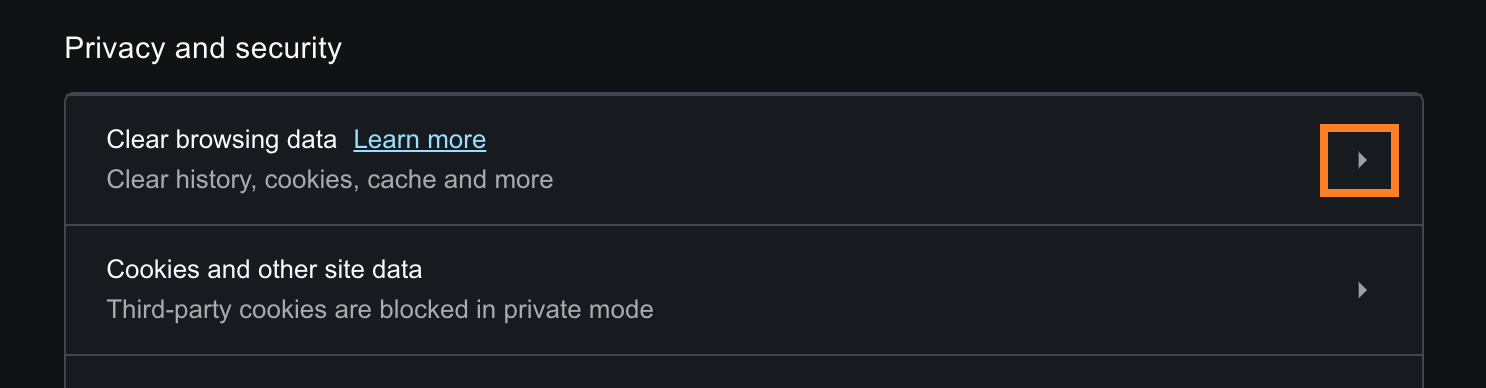Expand the orange-highlighted chevron on the first row
1486x388 pixels.
(1360, 160)
